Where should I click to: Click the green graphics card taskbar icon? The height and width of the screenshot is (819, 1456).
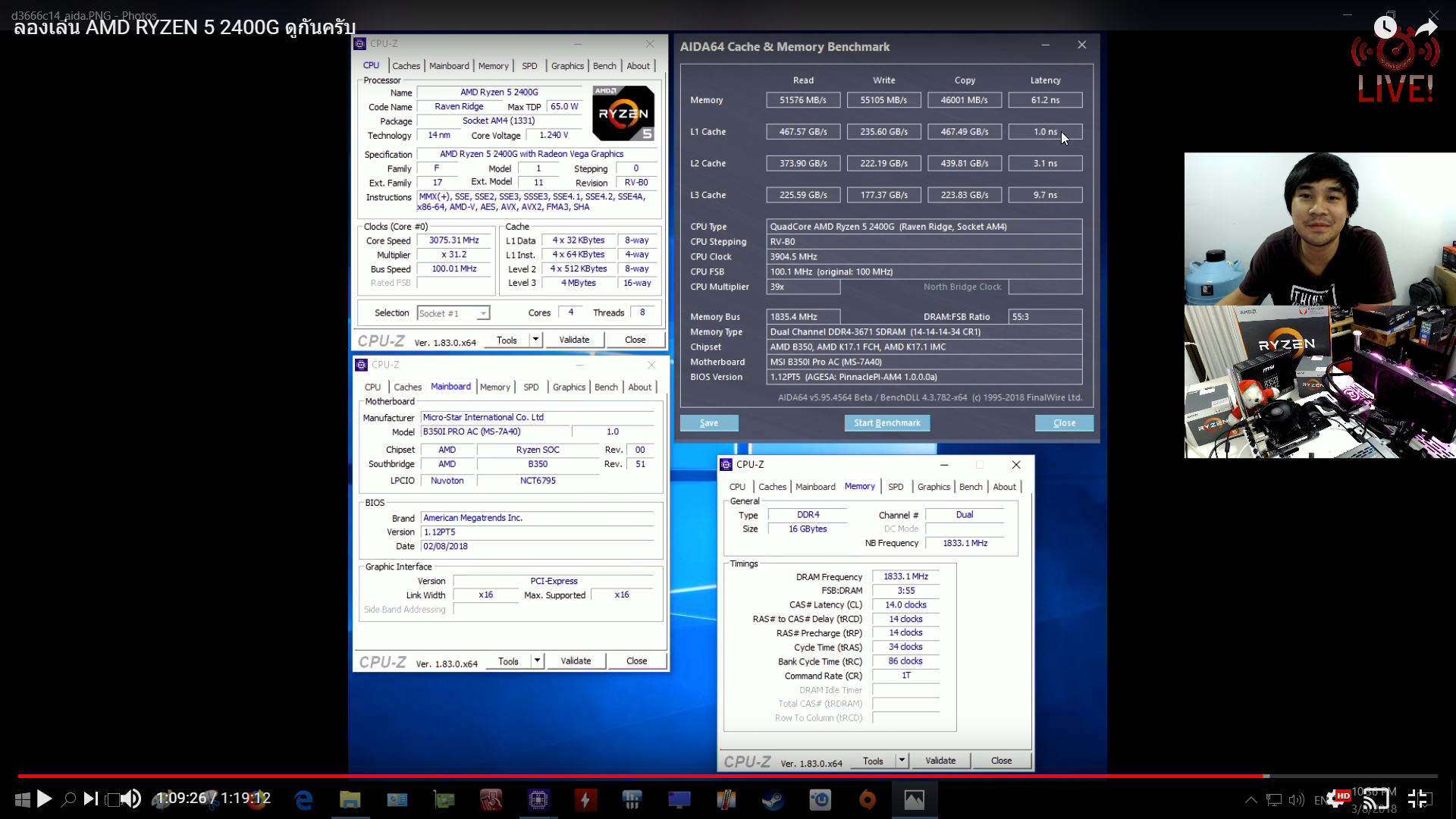(444, 799)
